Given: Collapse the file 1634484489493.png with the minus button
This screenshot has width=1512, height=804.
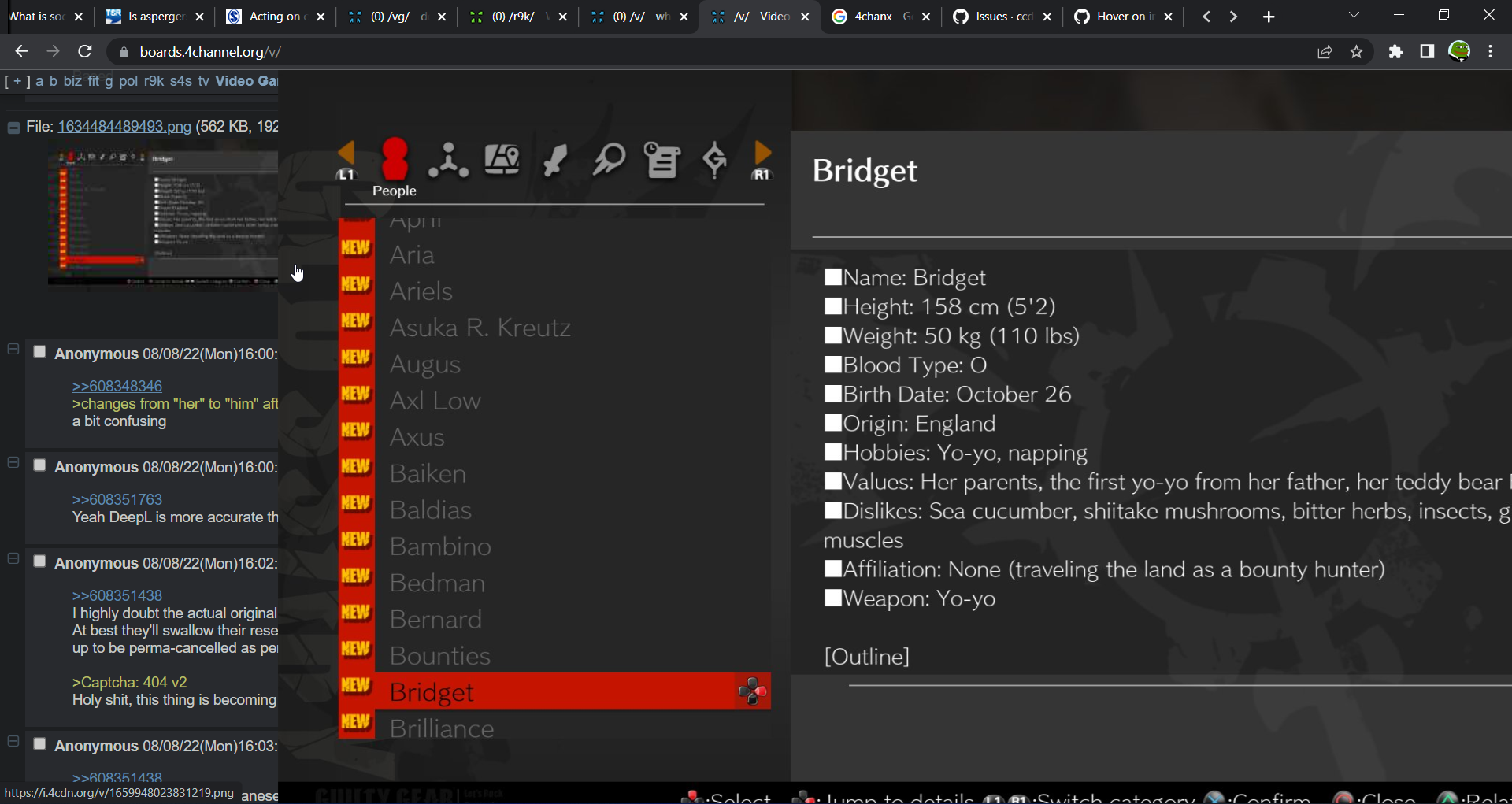Looking at the screenshot, I should click(x=13, y=128).
